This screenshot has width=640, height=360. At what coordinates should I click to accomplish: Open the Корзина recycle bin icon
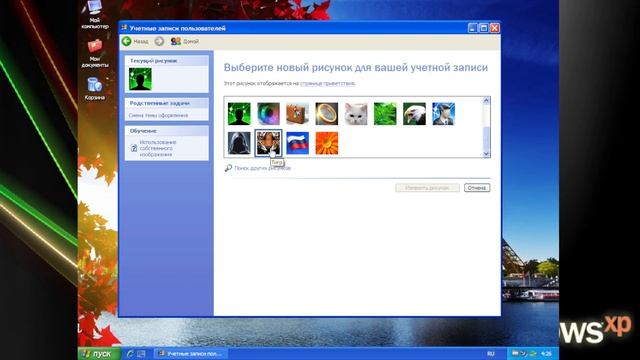[x=95, y=89]
